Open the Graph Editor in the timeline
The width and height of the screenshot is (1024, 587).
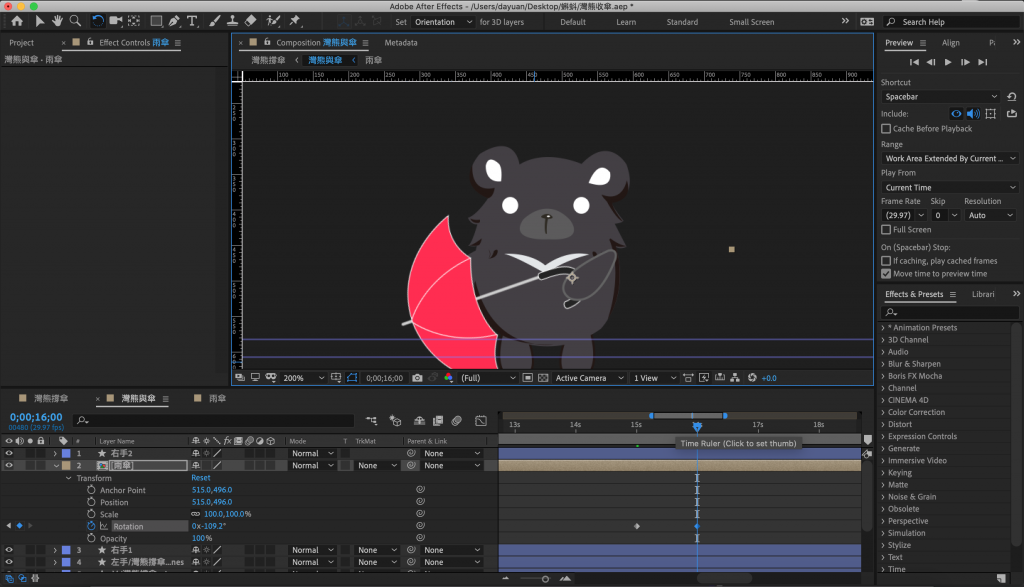(481, 421)
